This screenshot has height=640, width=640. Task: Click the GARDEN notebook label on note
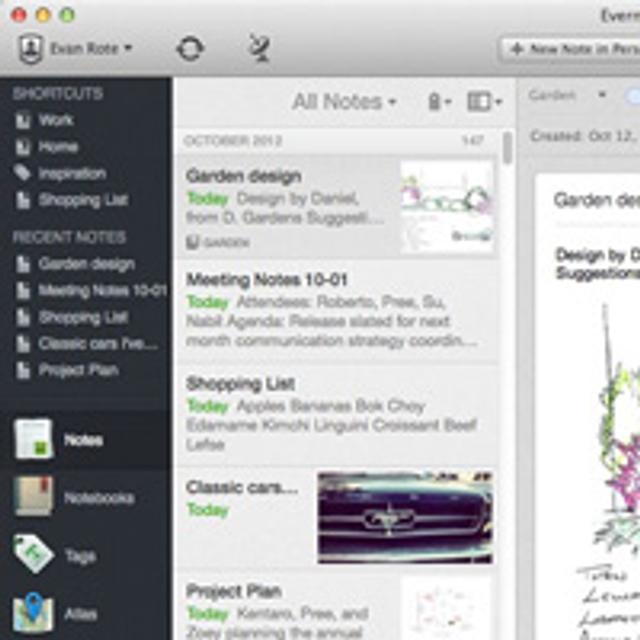[x=218, y=243]
